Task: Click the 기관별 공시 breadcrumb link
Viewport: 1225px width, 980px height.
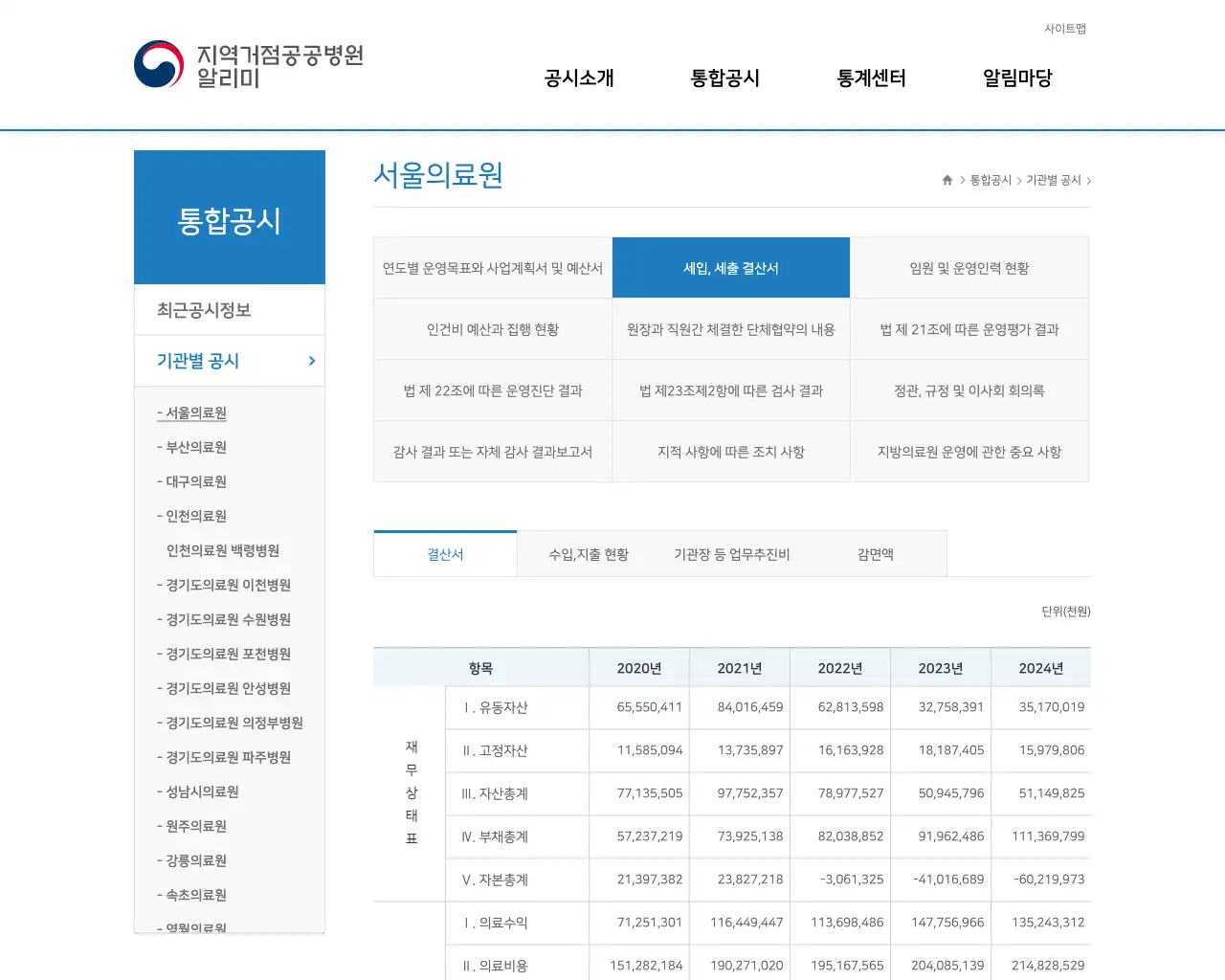Action: [x=1053, y=179]
